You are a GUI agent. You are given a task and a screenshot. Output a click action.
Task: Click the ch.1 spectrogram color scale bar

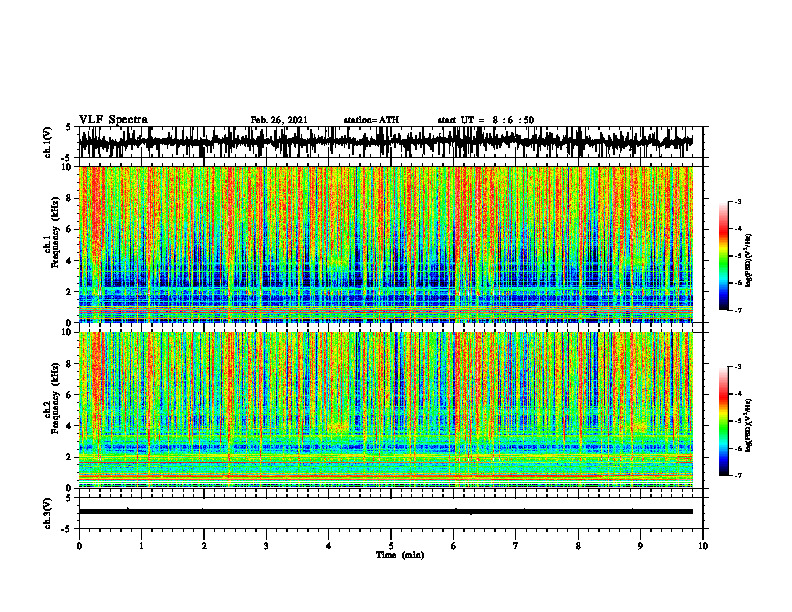coord(724,256)
